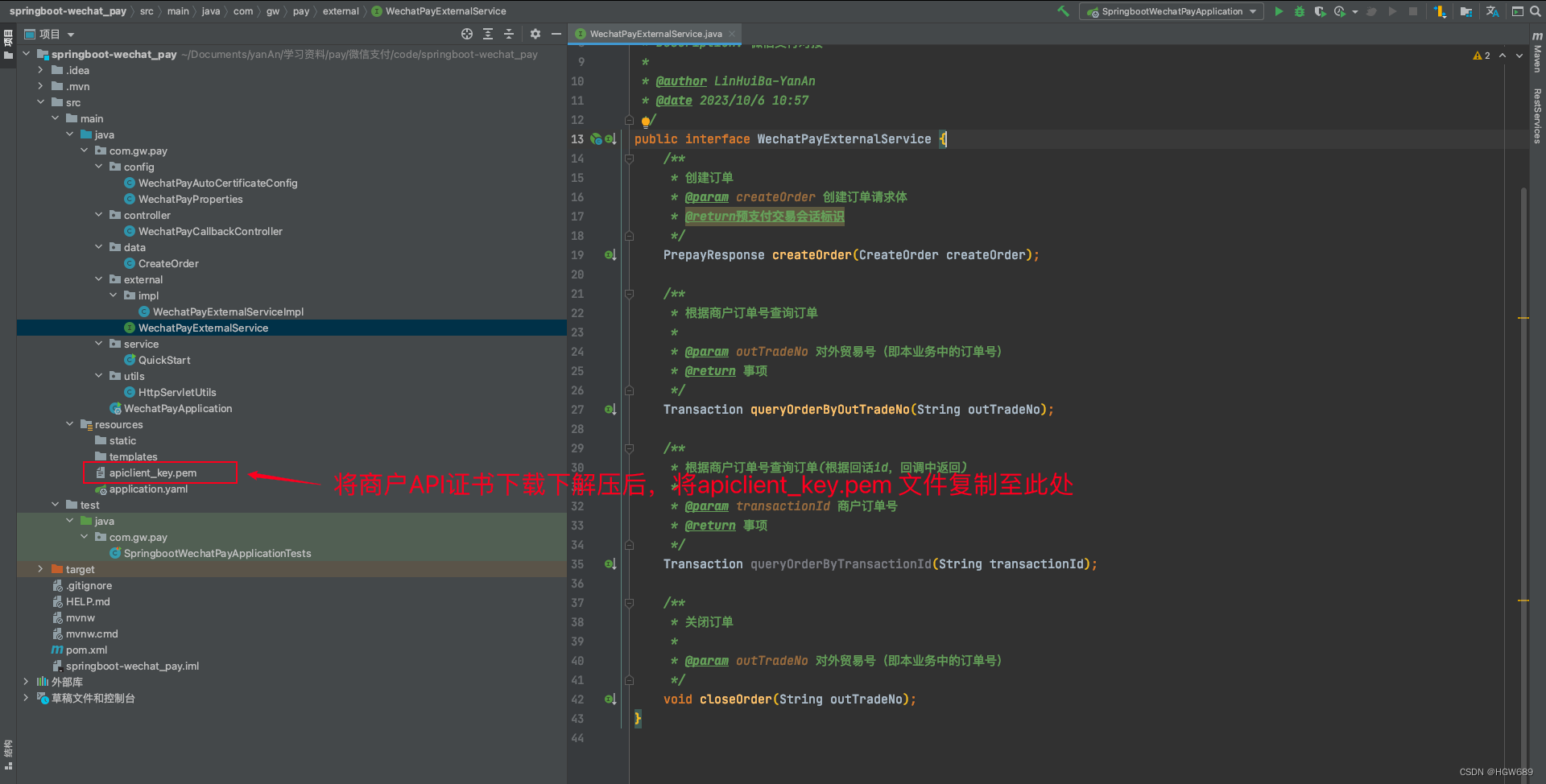The width and height of the screenshot is (1546, 784).
Task: Open the dropdown arrow beside the profiler icon
Action: pyautogui.click(x=1355, y=12)
